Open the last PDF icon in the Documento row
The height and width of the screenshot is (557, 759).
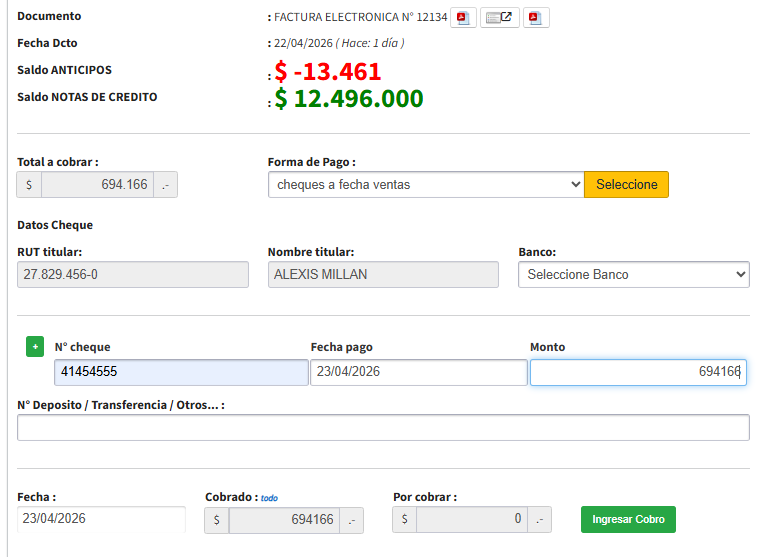pos(535,17)
